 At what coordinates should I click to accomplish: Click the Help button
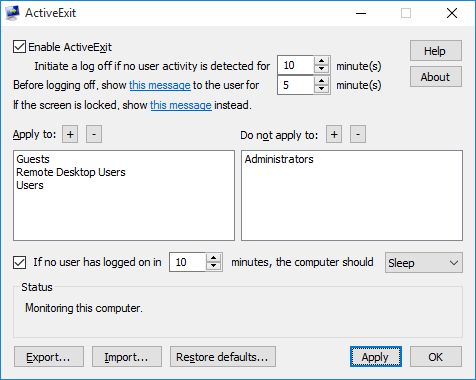(x=436, y=51)
